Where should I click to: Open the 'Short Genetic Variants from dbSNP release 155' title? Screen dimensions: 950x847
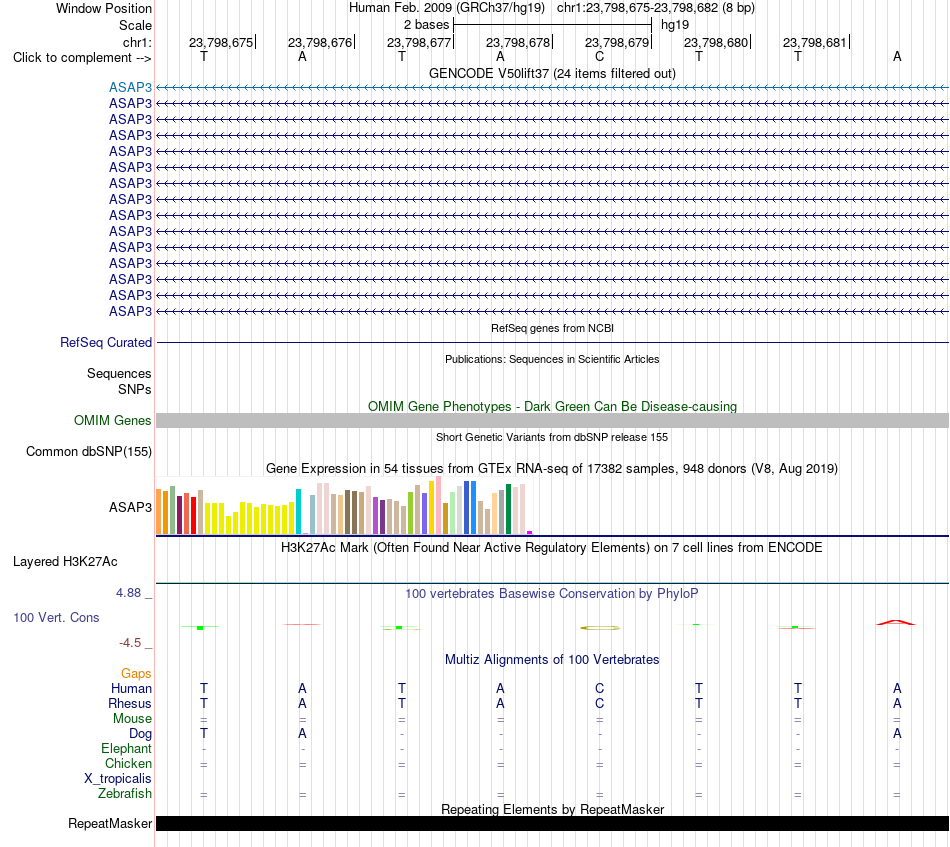552,437
